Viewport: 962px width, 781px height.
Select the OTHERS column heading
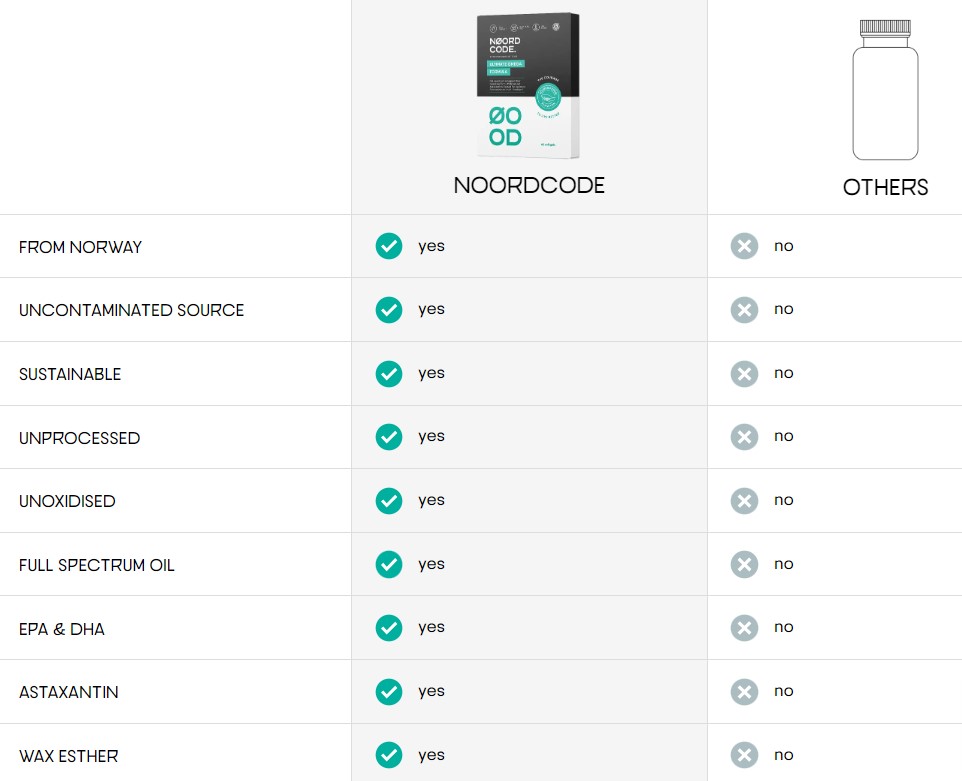(x=885, y=187)
